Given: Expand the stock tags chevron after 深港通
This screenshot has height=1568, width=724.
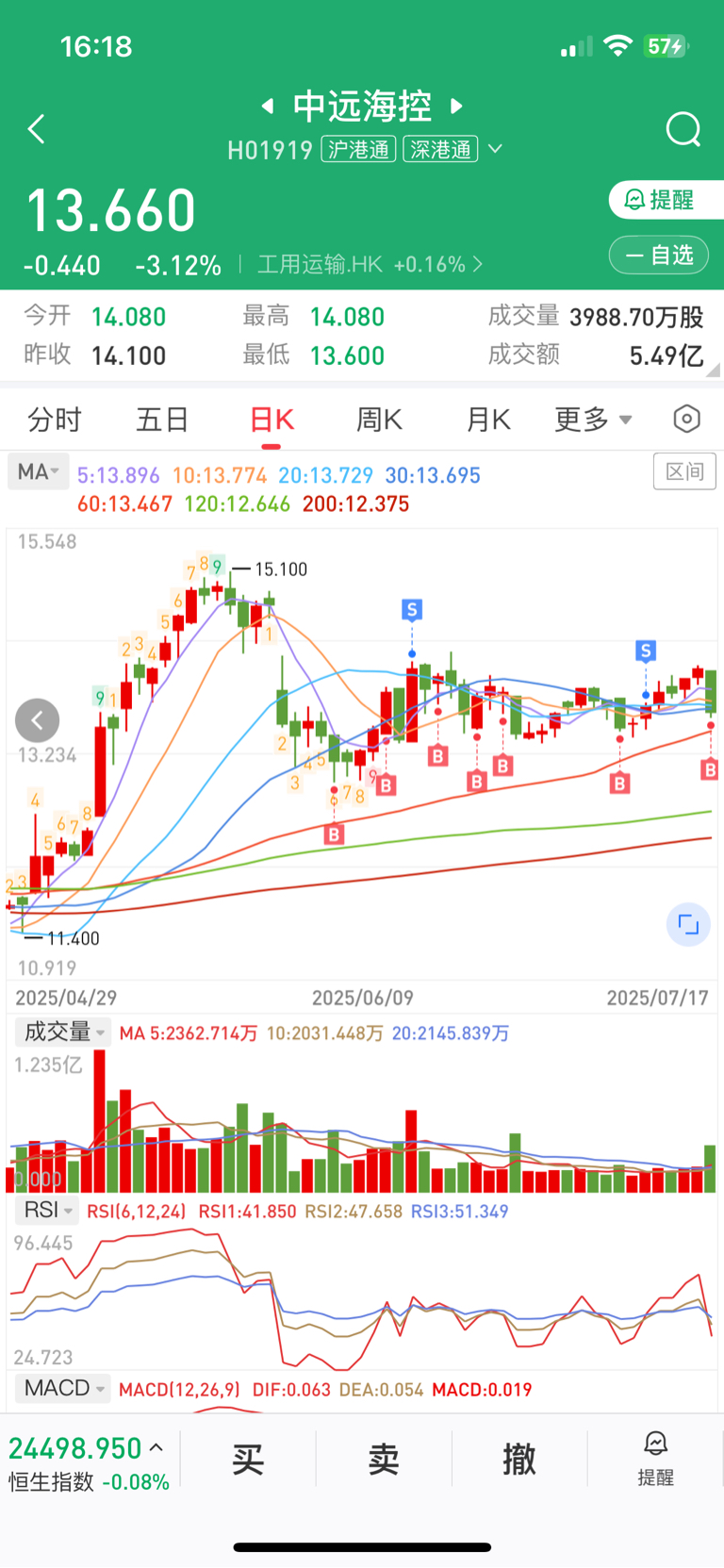Looking at the screenshot, I should 495,149.
